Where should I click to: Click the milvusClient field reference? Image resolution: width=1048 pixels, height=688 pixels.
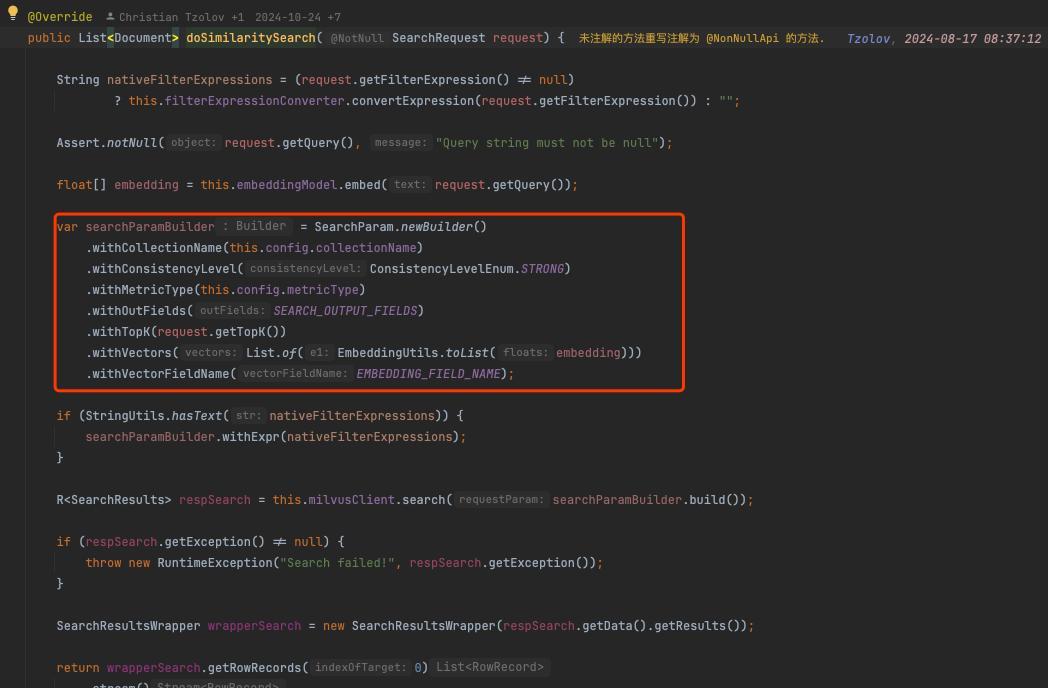coord(352,500)
